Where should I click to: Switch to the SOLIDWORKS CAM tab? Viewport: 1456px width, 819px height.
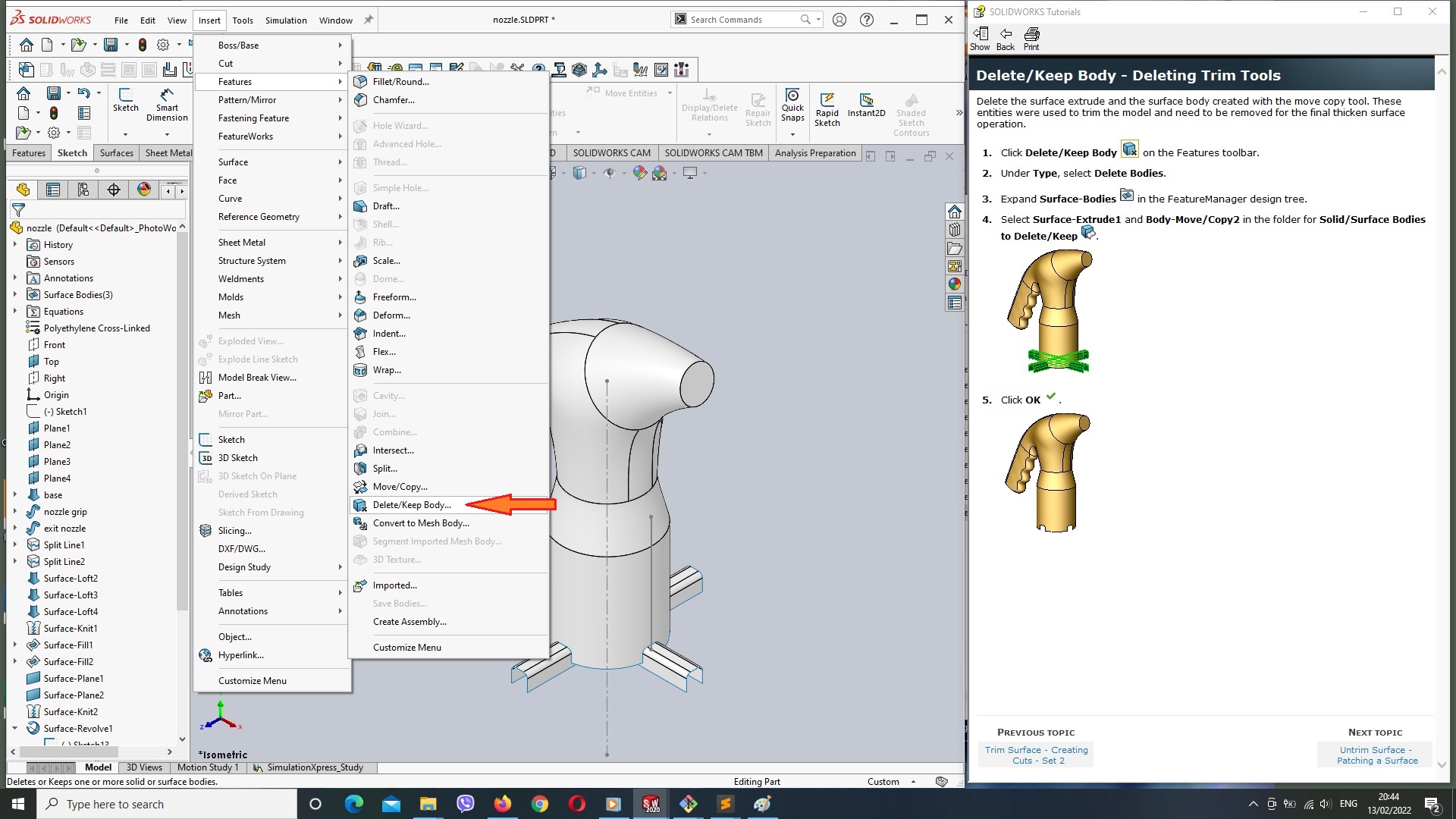click(x=611, y=152)
